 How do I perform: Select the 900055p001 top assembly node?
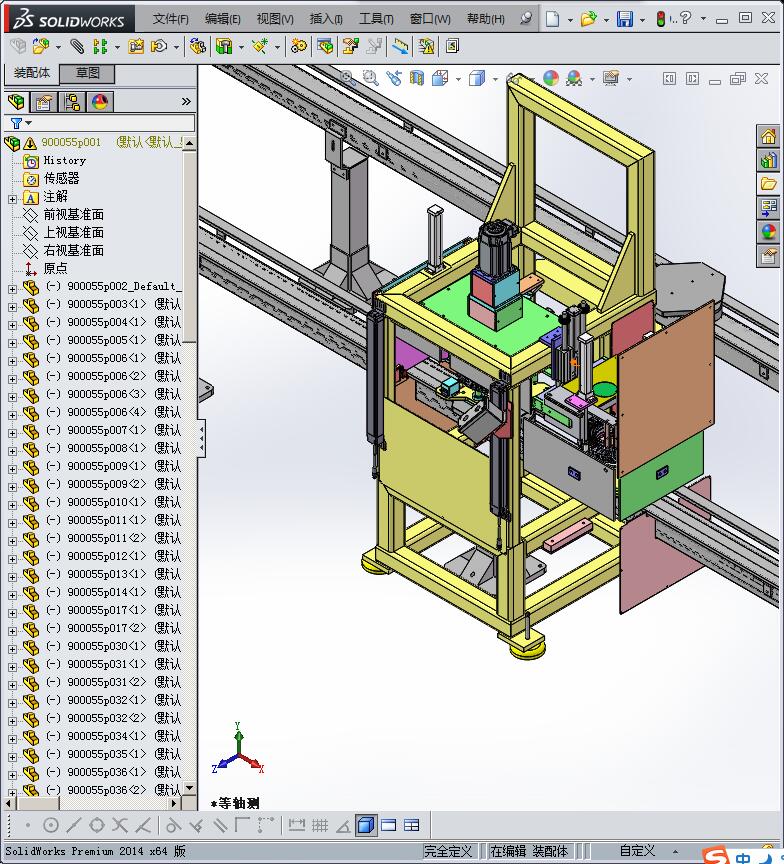tap(71, 142)
